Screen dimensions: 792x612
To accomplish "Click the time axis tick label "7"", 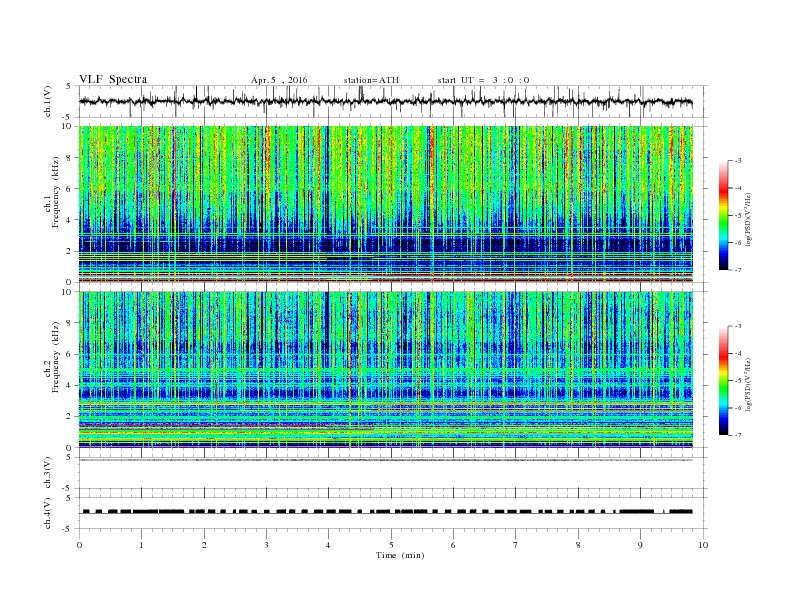I will coord(516,545).
